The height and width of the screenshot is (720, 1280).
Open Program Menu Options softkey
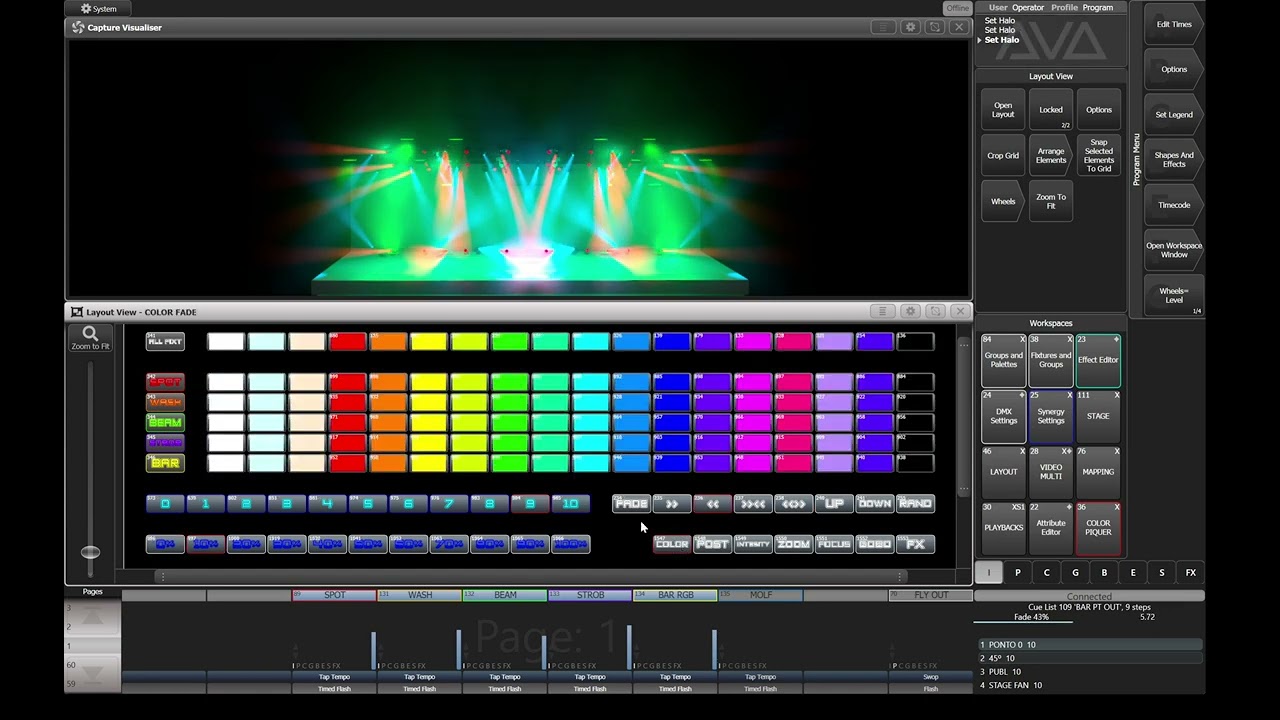pyautogui.click(x=1174, y=69)
